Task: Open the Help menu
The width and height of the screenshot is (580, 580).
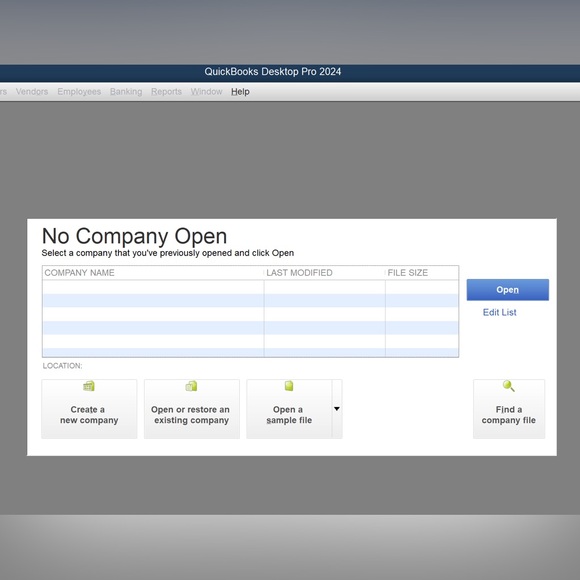Action: 240,91
